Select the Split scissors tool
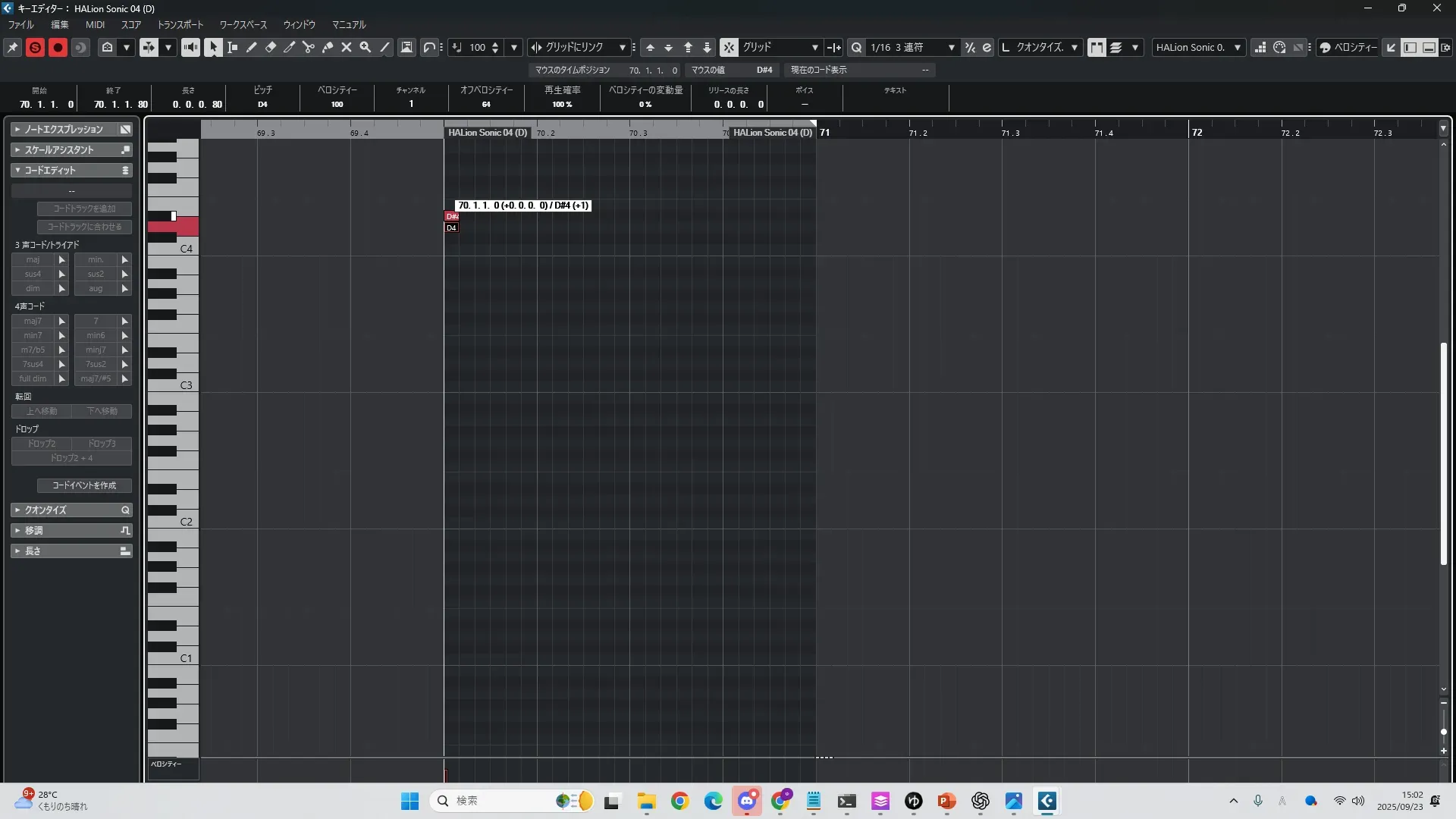Image resolution: width=1456 pixels, height=819 pixels. [309, 47]
